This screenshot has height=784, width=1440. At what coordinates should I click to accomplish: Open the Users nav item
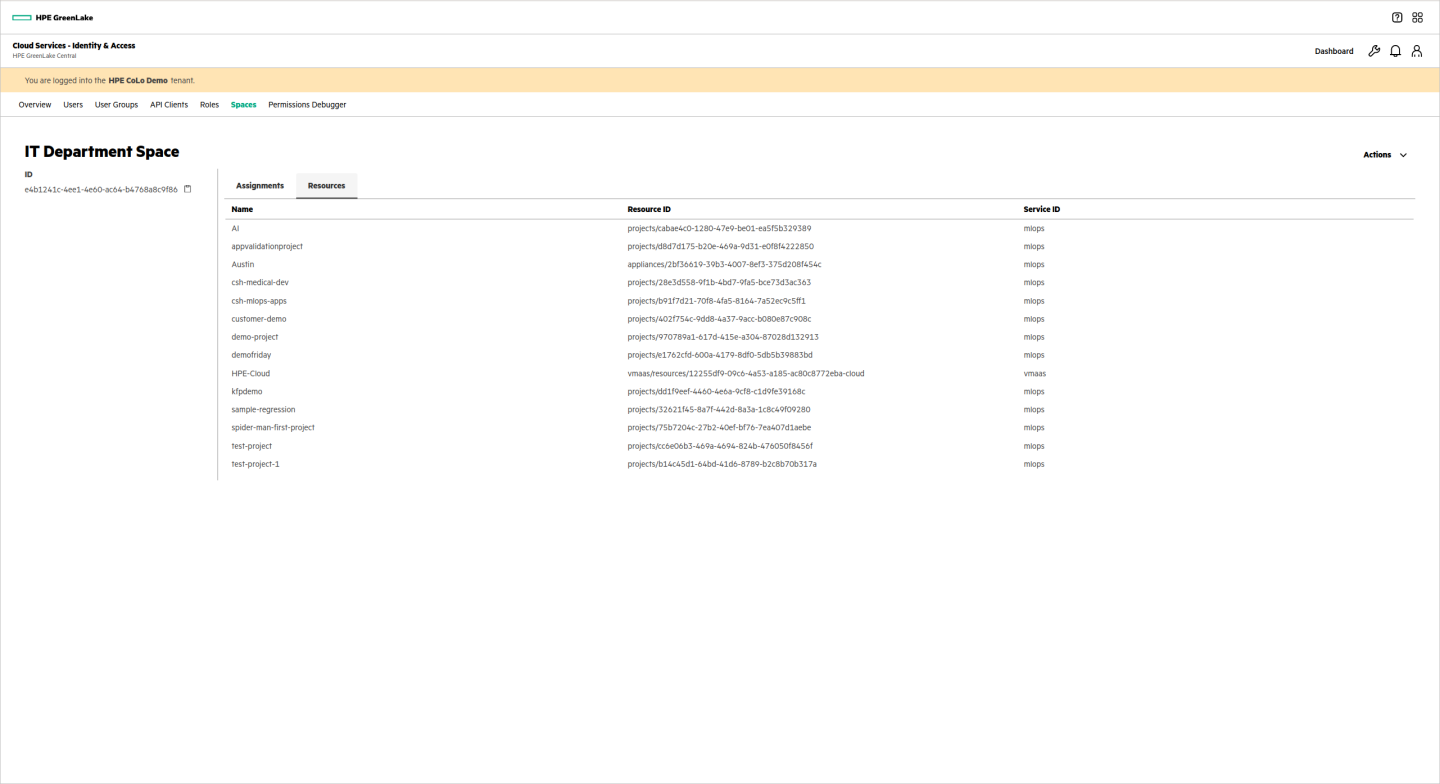click(x=73, y=105)
